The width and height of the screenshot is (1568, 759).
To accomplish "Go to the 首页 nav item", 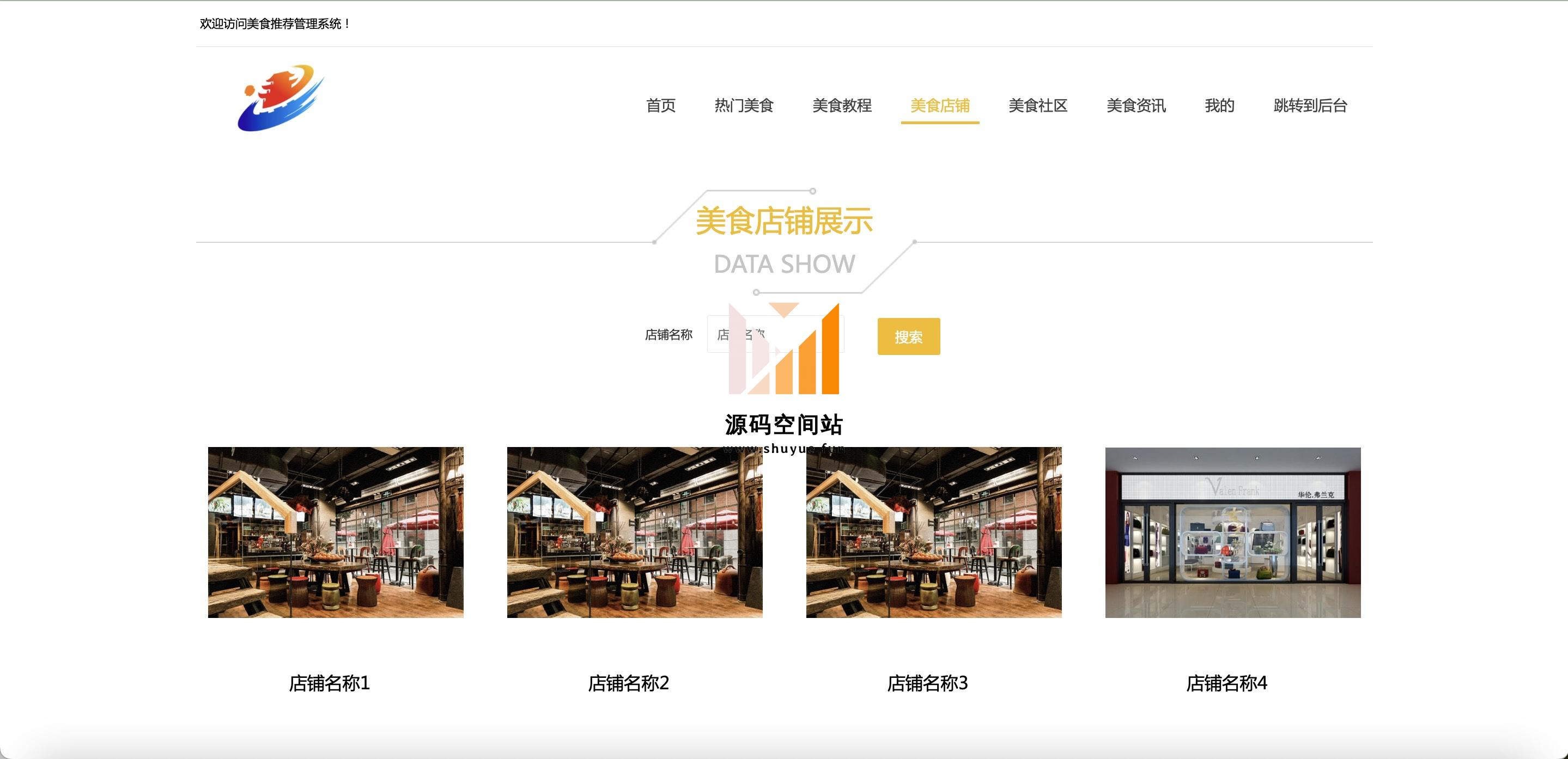I will click(x=660, y=106).
